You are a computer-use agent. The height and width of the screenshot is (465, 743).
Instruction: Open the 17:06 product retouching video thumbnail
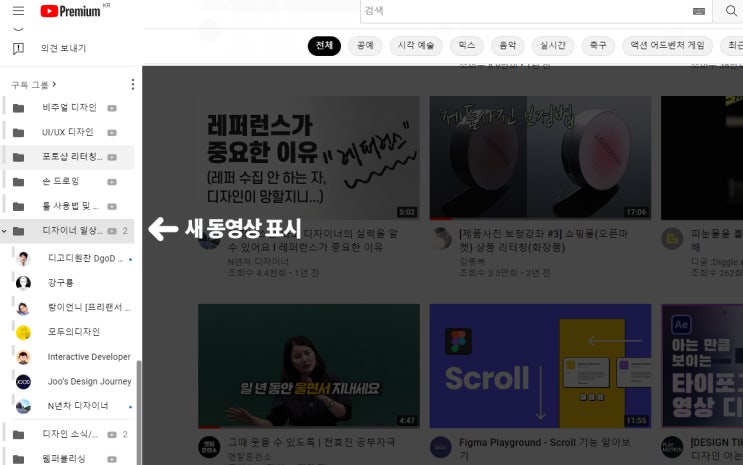540,158
